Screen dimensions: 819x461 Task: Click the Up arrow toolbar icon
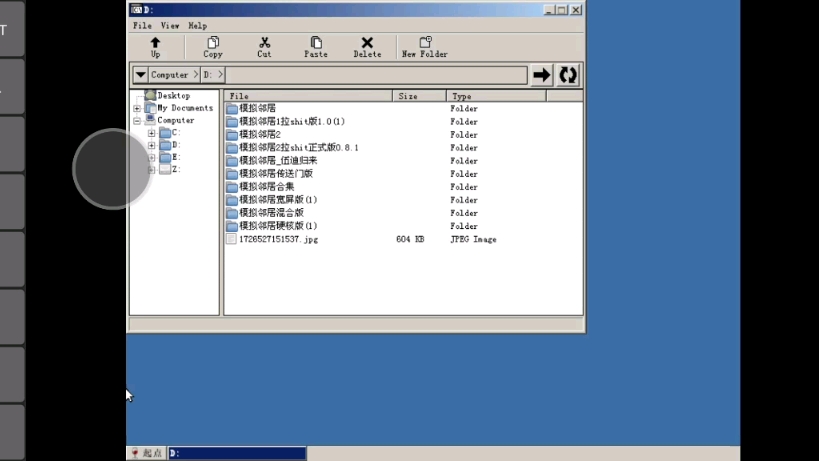(155, 42)
